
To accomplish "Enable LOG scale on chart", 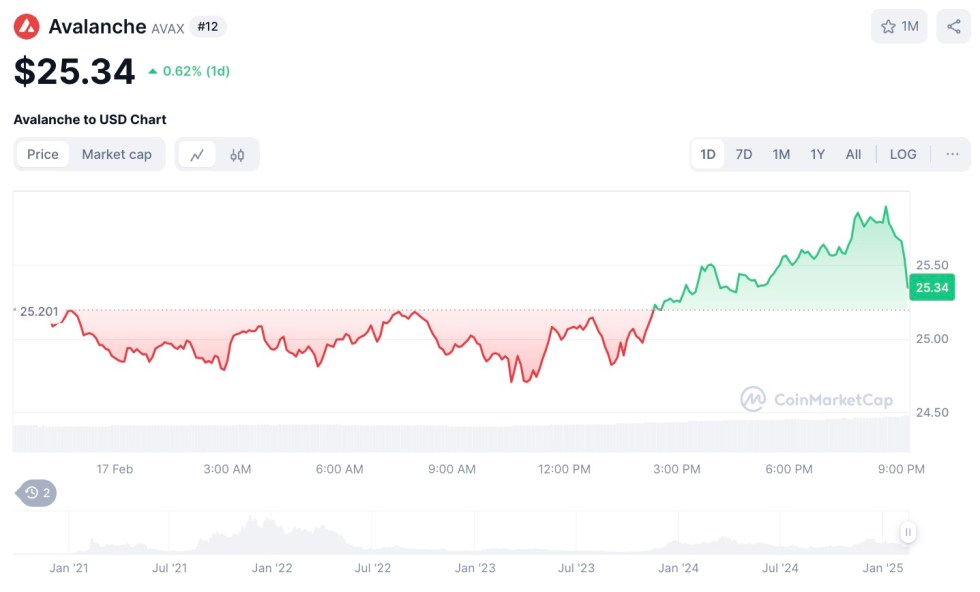I will coord(903,154).
